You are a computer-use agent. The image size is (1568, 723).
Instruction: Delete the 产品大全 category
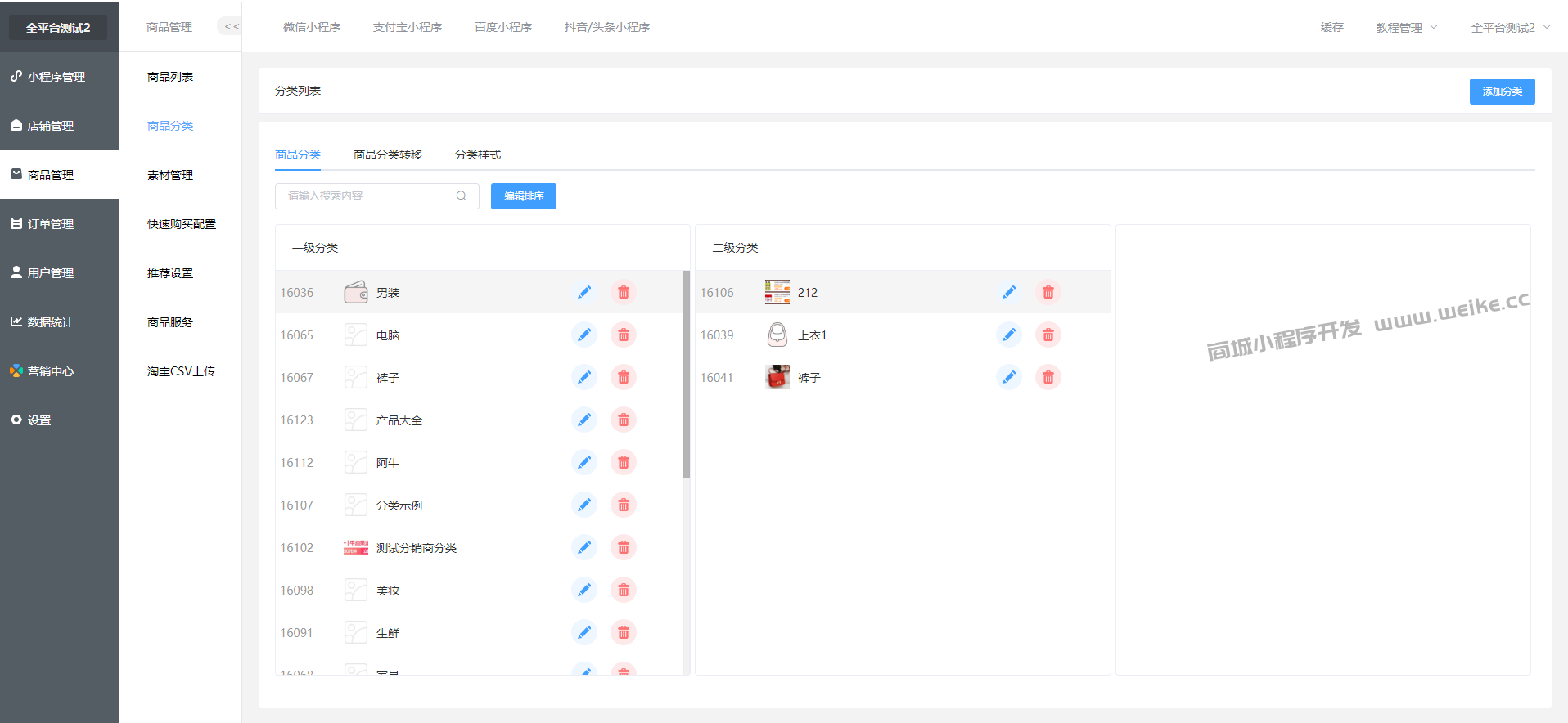pyautogui.click(x=624, y=420)
